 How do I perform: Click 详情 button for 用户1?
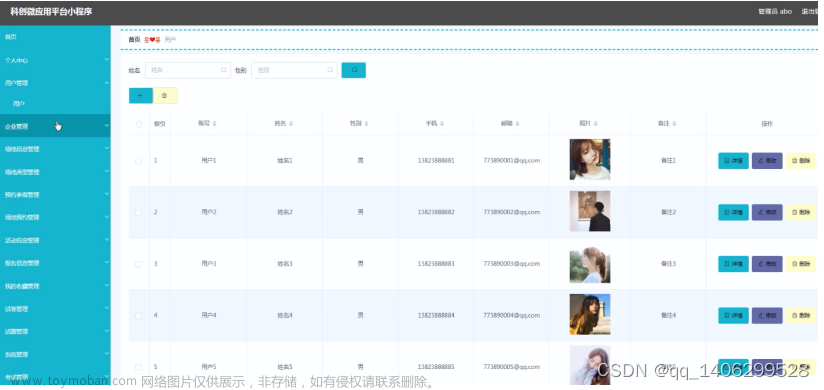[x=733, y=161]
